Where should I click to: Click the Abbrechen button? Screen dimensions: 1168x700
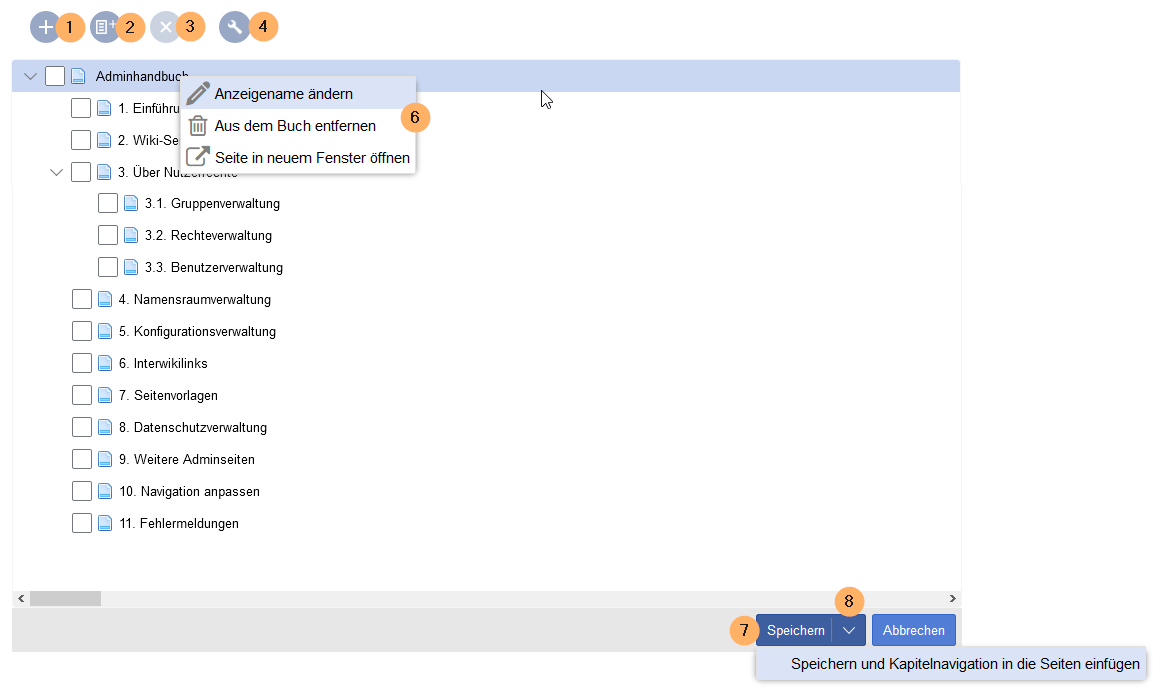pos(913,631)
